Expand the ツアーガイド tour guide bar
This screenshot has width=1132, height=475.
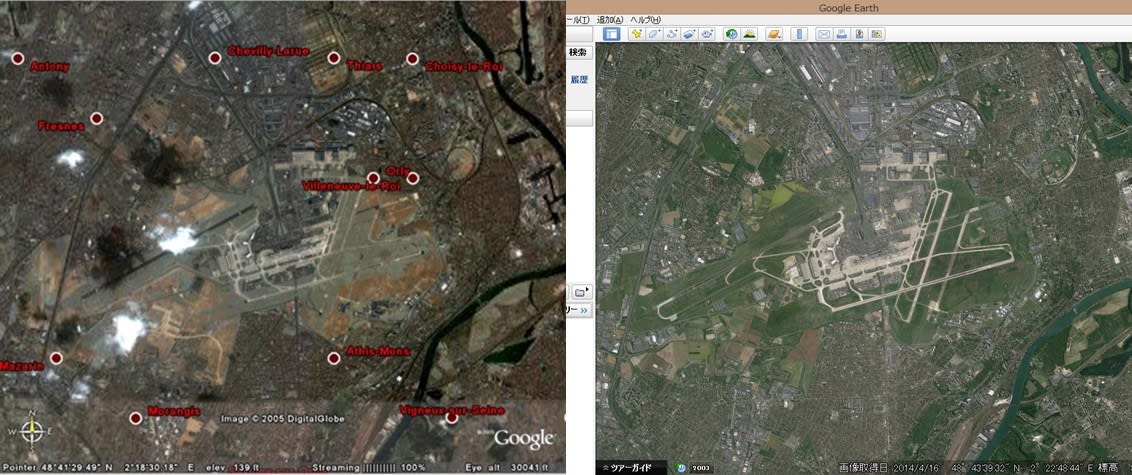(x=630, y=468)
